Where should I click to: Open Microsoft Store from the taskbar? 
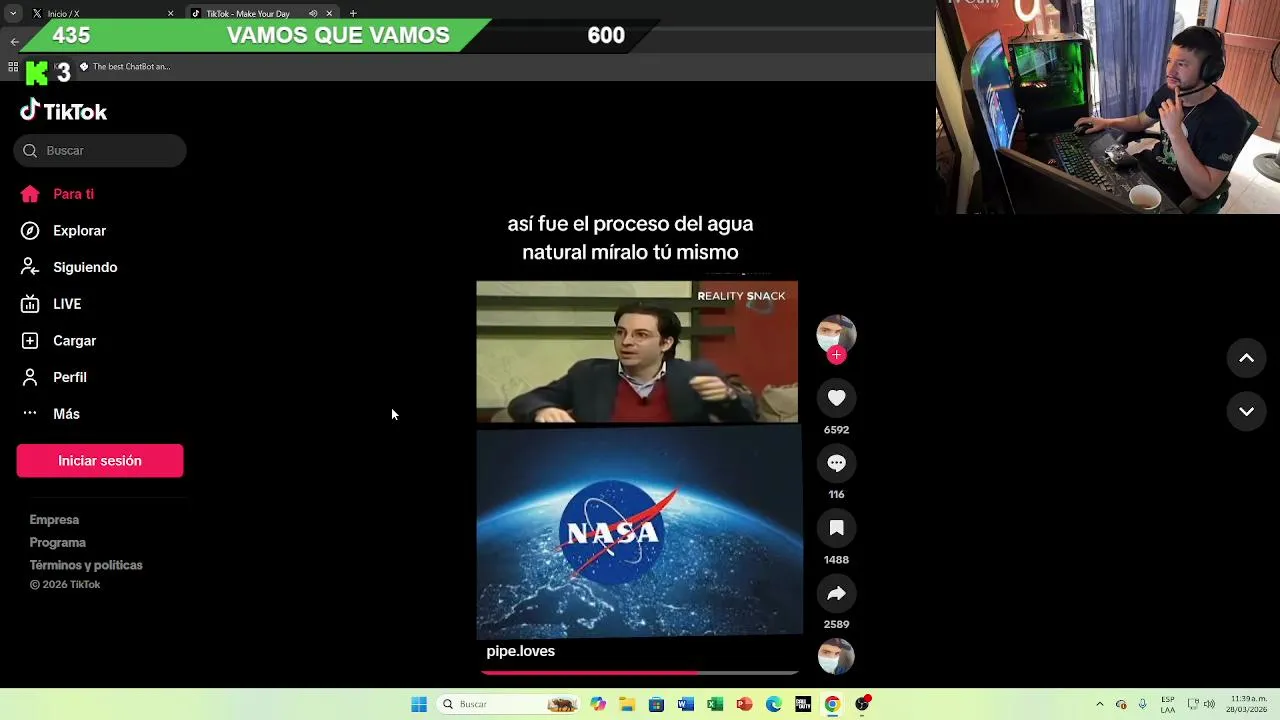[x=656, y=704]
